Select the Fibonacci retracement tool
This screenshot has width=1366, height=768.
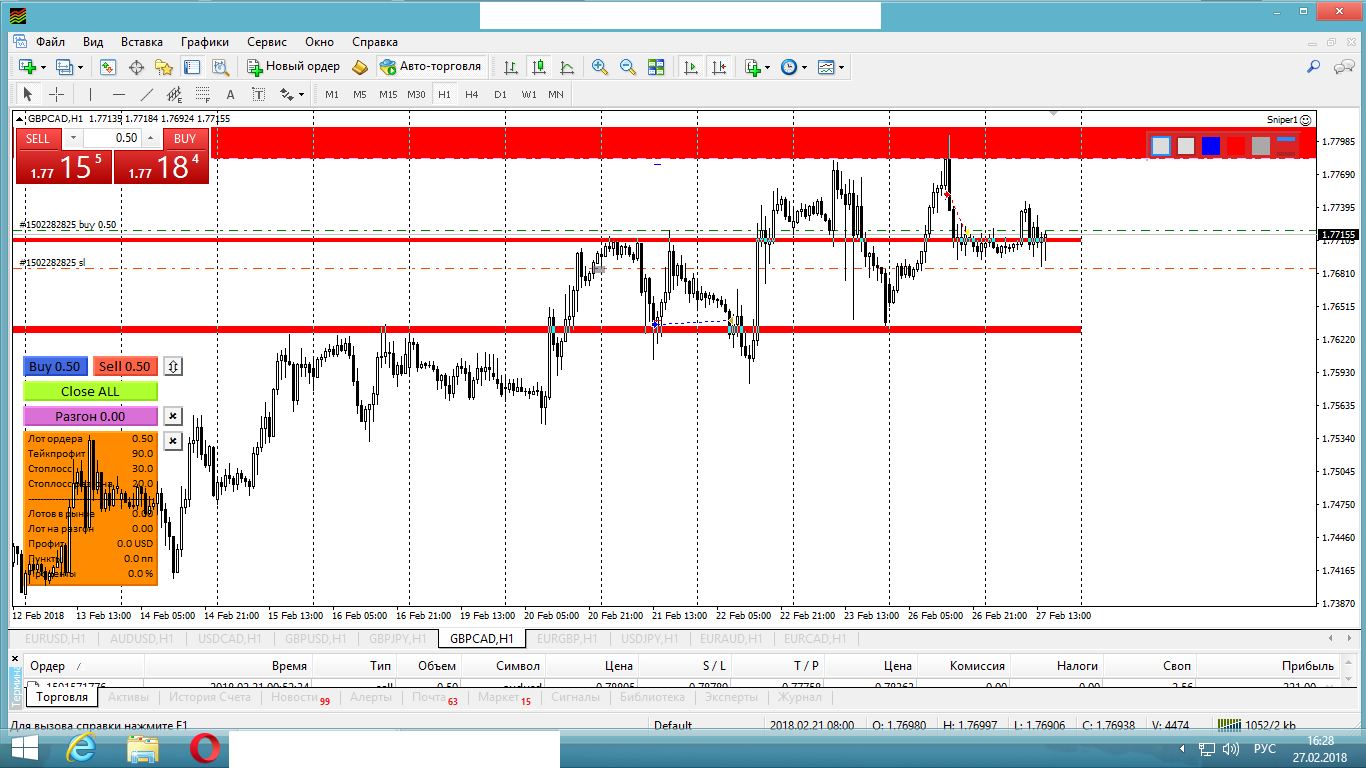tap(203, 94)
